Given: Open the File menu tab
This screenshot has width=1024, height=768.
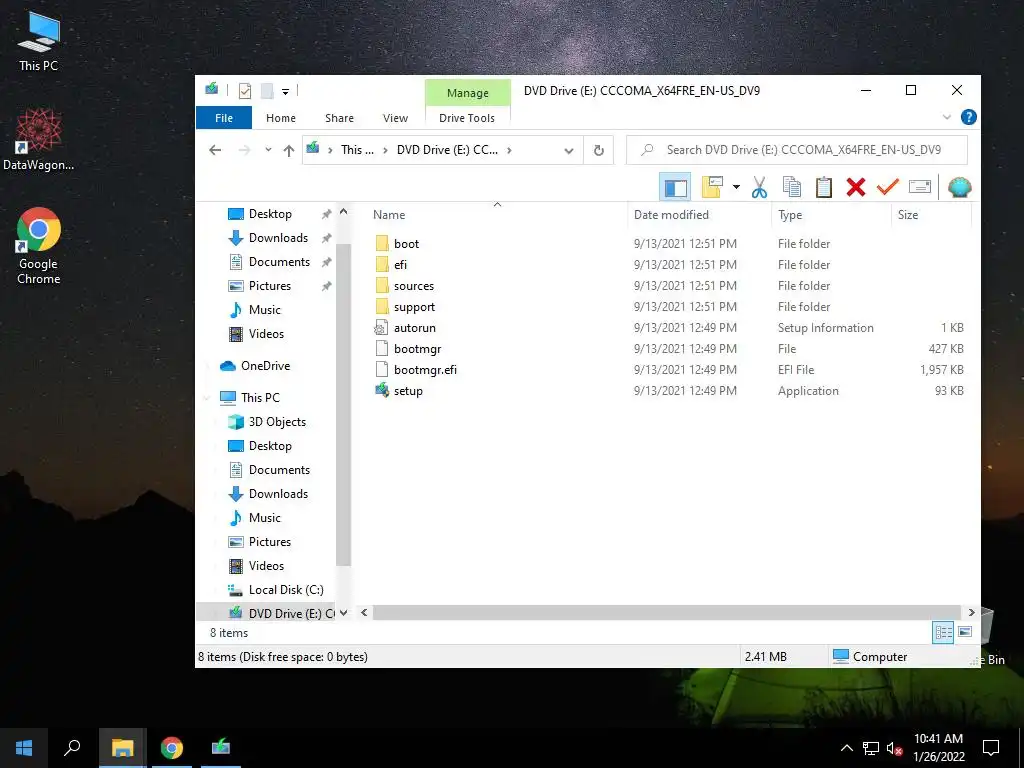Looking at the screenshot, I should click(x=223, y=118).
